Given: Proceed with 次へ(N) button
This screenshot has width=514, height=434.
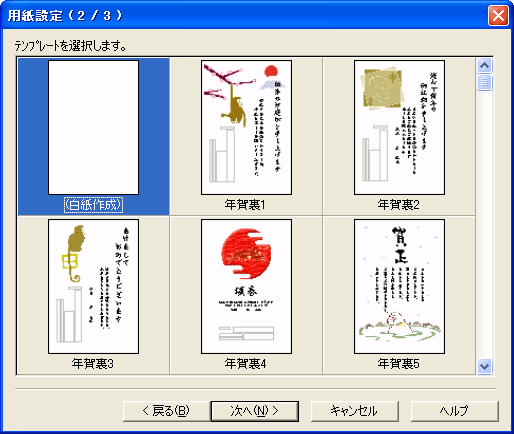Looking at the screenshot, I should coord(255,411).
